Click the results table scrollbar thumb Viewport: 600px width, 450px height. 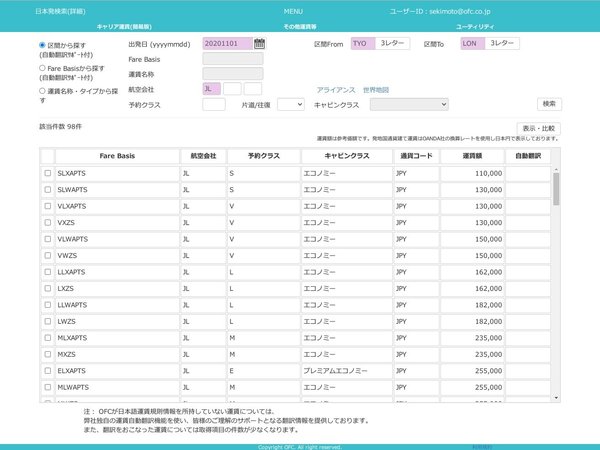point(556,189)
